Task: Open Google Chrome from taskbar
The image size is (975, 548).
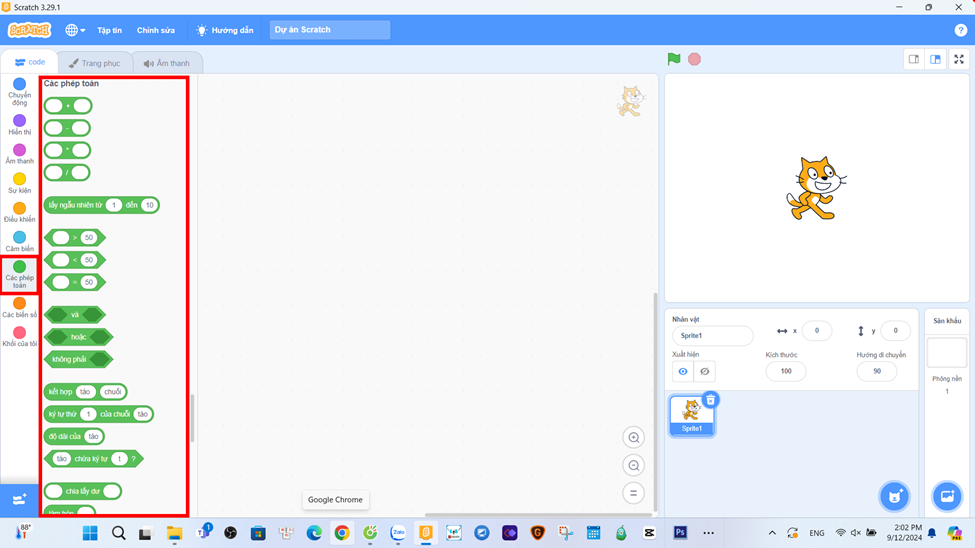Action: tap(342, 533)
